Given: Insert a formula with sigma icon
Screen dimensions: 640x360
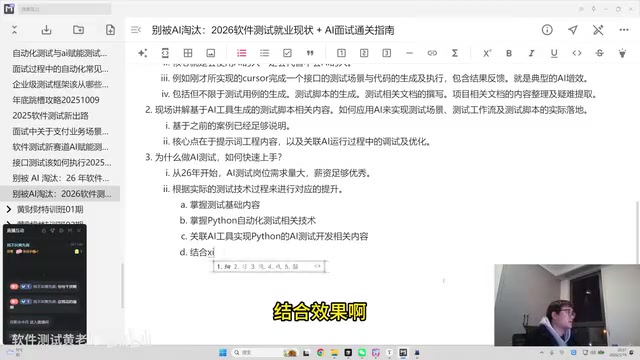Looking at the screenshot, I should pos(455,53).
